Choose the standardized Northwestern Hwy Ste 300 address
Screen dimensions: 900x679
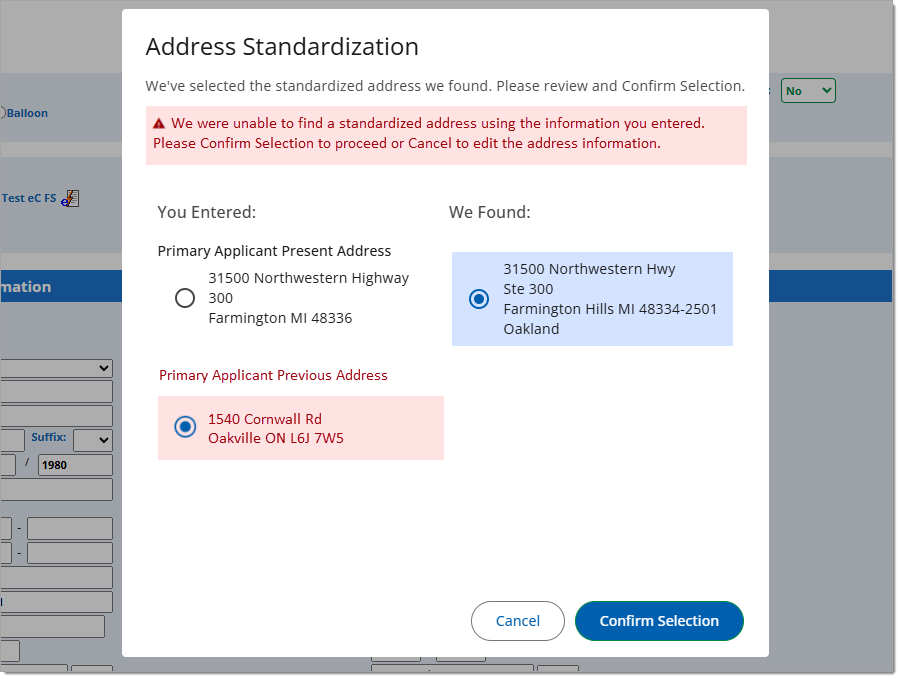coord(480,299)
